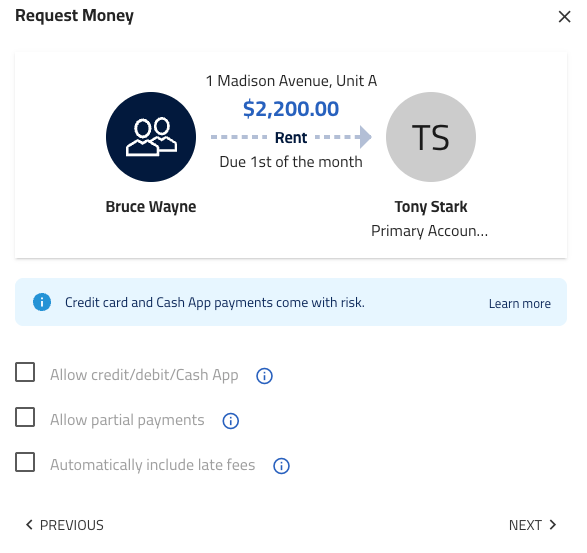Open info tooltip for late fees

281,466
